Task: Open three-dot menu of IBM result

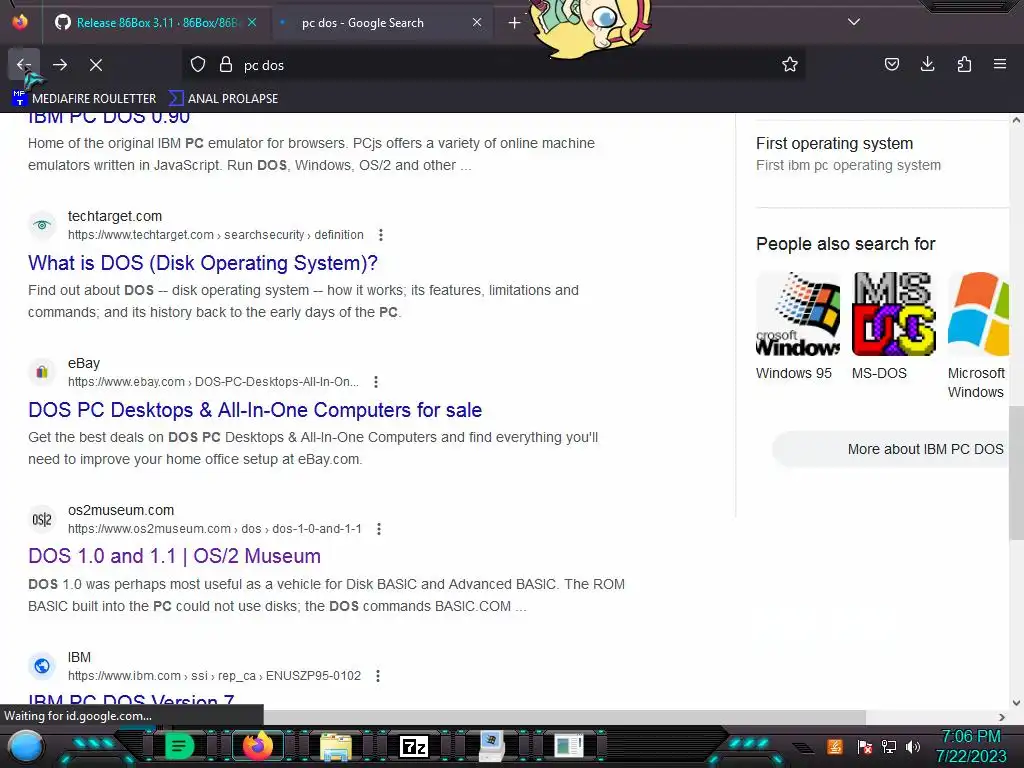Action: coord(377,676)
